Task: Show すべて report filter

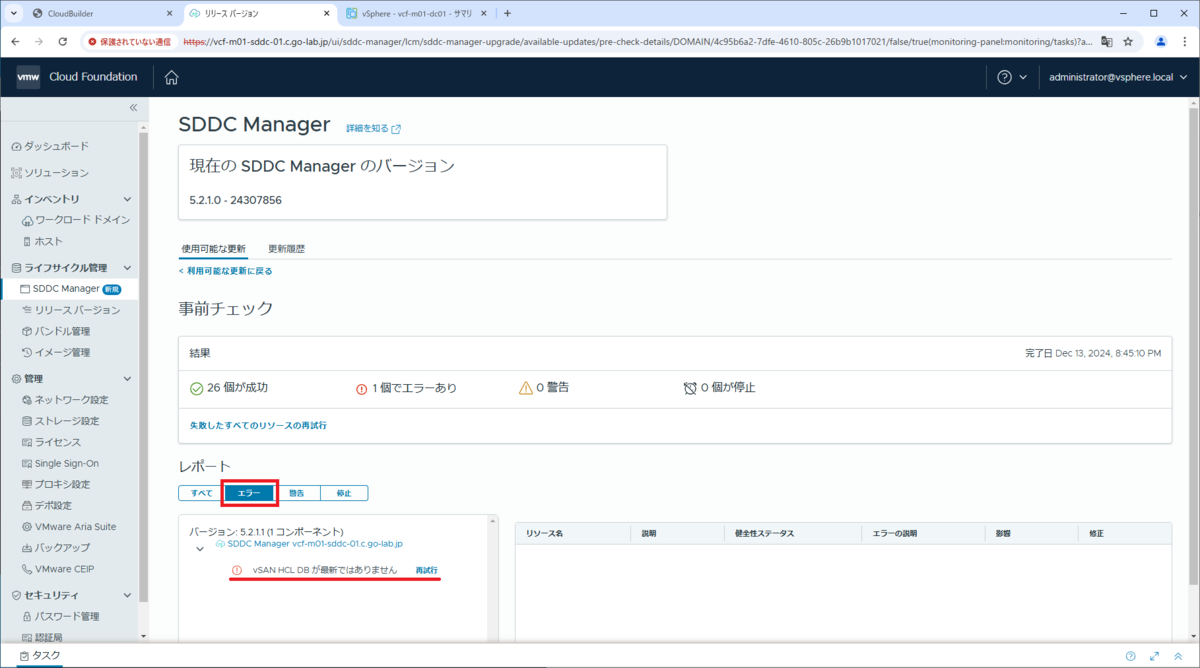Action: click(201, 493)
